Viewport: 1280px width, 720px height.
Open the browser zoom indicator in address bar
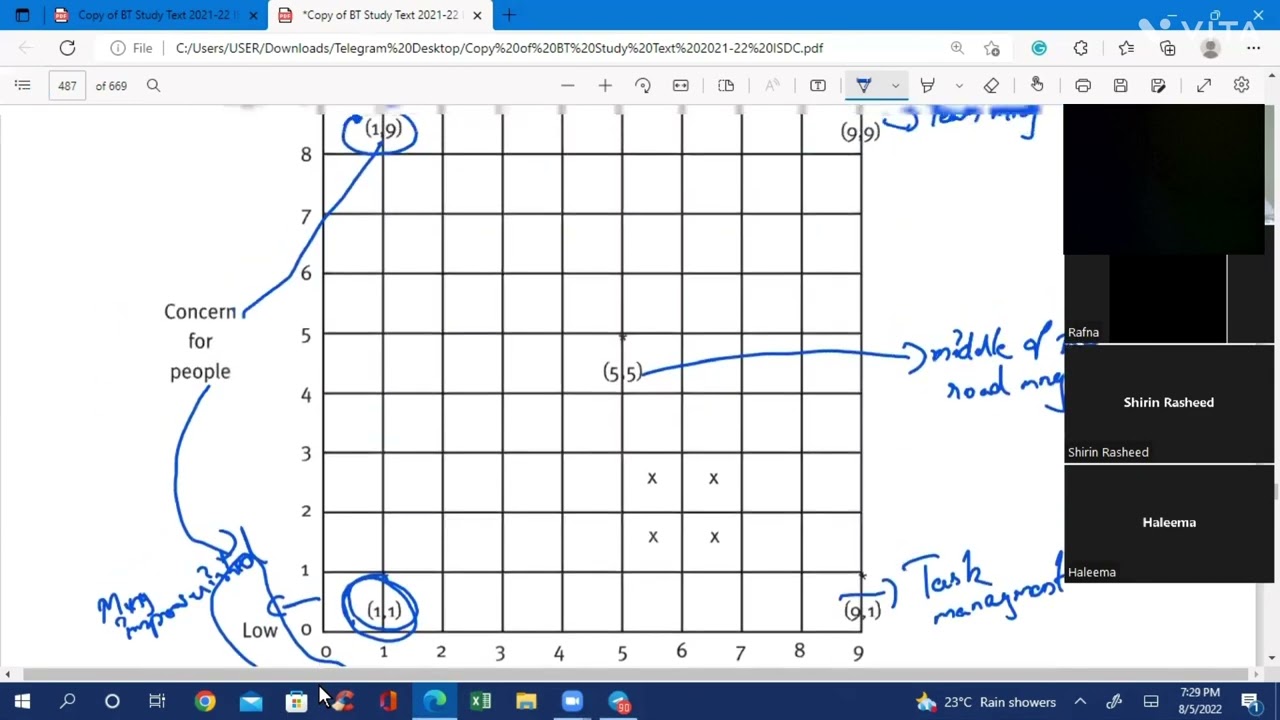957,48
